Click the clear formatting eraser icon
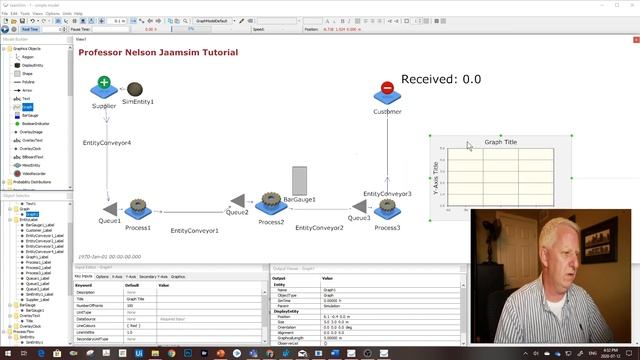 tap(250, 21)
